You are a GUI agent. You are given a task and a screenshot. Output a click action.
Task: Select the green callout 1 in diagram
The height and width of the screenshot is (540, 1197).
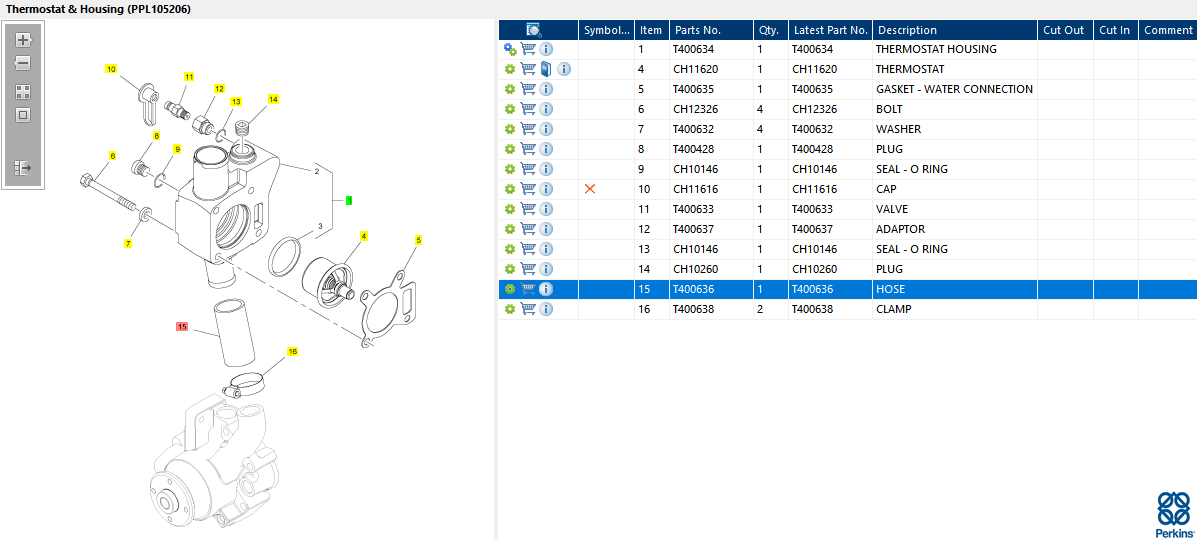[349, 200]
